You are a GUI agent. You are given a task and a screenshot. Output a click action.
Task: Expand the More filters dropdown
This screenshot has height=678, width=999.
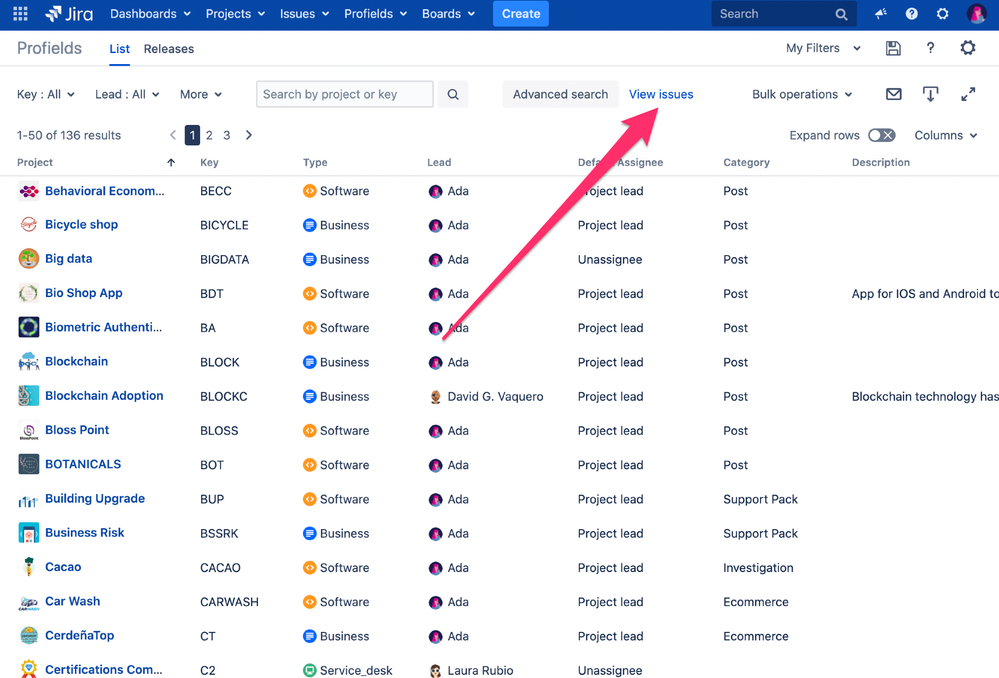(201, 94)
